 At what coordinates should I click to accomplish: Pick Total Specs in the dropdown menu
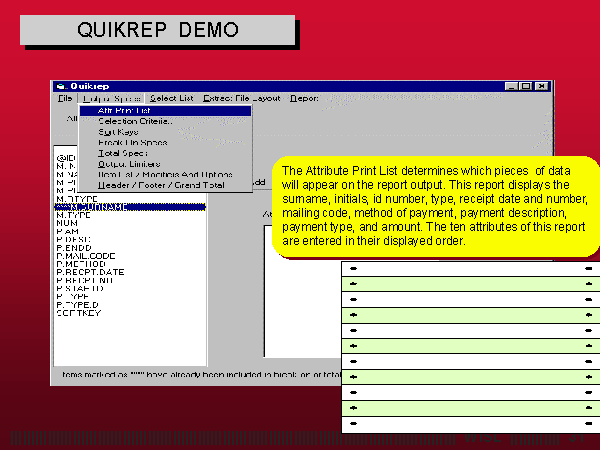coord(124,153)
